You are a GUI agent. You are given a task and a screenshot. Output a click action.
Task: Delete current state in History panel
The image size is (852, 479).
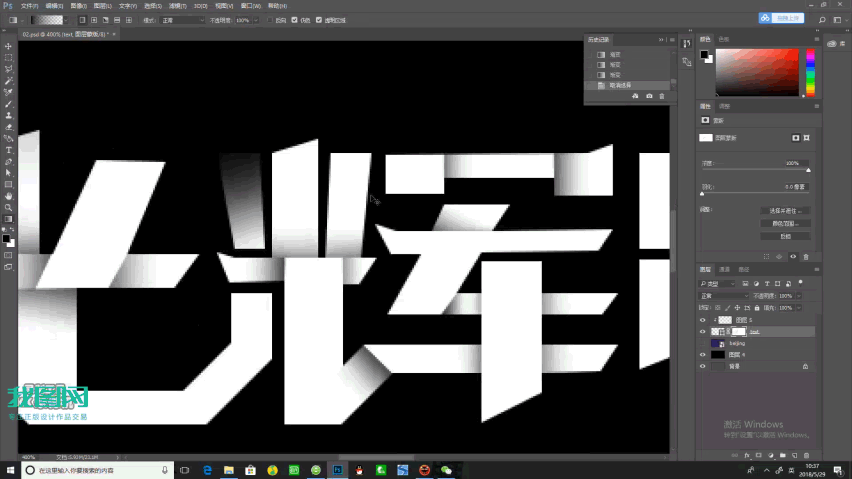point(662,96)
